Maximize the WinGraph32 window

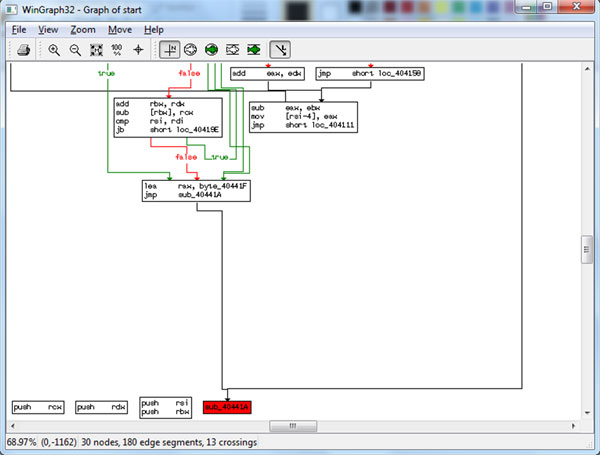tap(548, 7)
